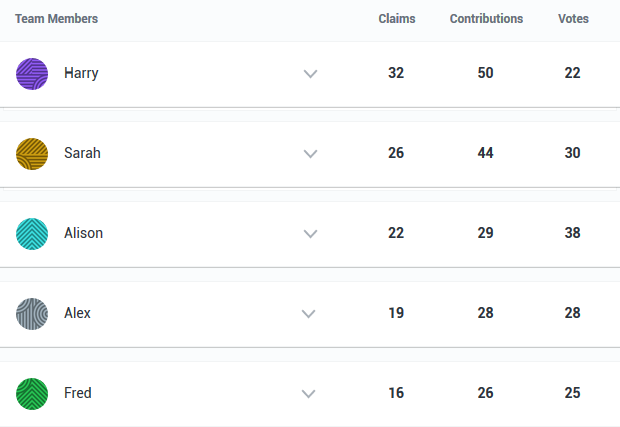Select the Alison name label
The image size is (620, 427).
(83, 233)
